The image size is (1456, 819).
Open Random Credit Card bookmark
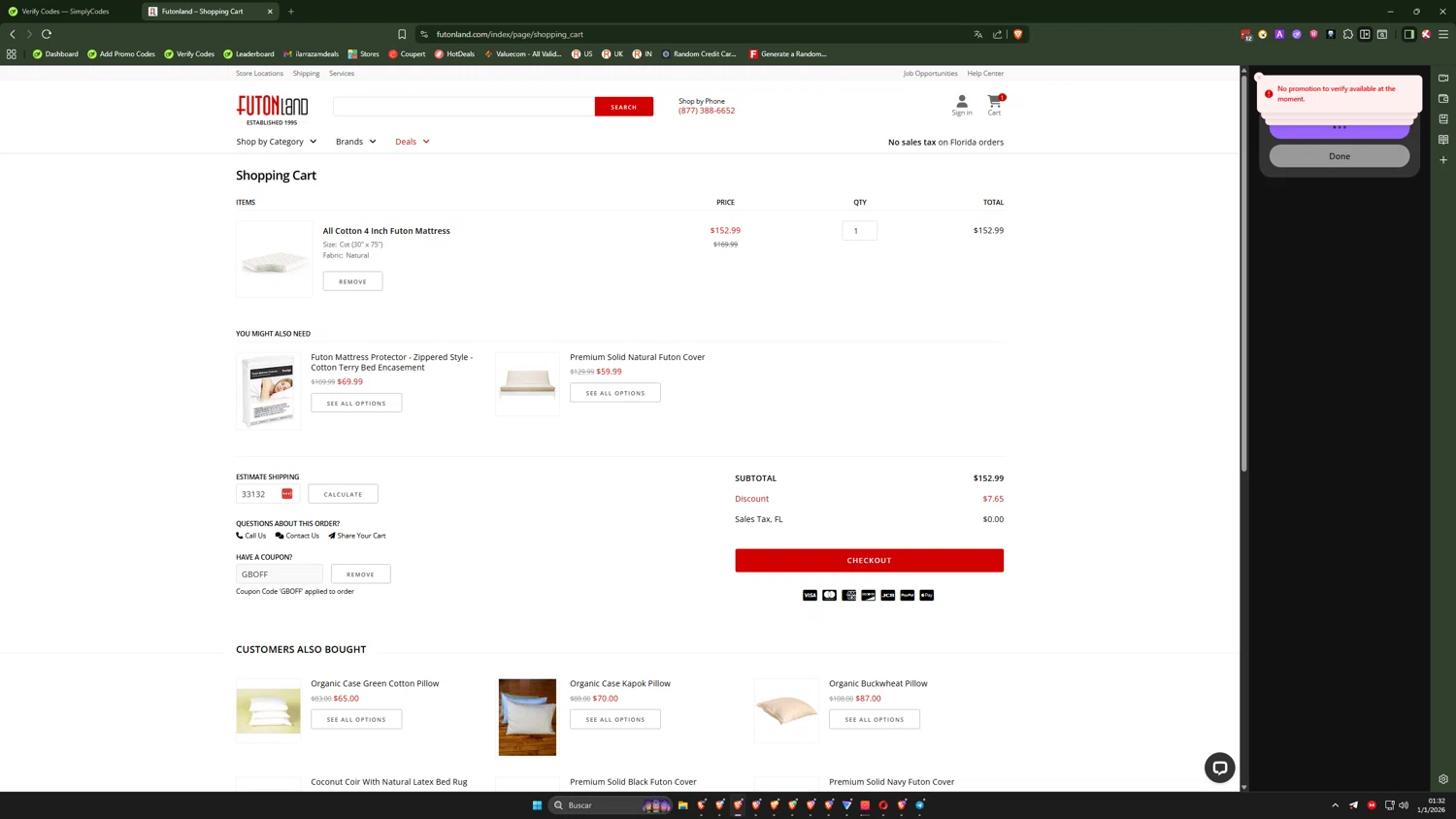699,54
